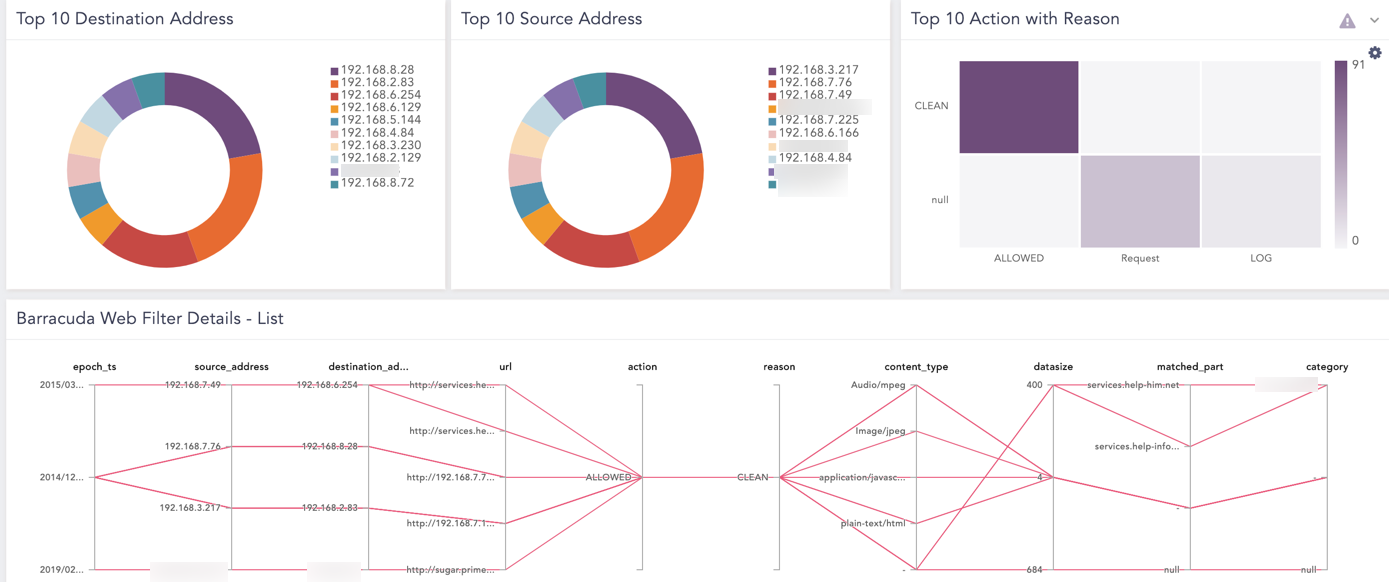Image resolution: width=1389 pixels, height=582 pixels.
Task: Click the ALLOWED label on the heatmap axis
Action: click(1018, 258)
